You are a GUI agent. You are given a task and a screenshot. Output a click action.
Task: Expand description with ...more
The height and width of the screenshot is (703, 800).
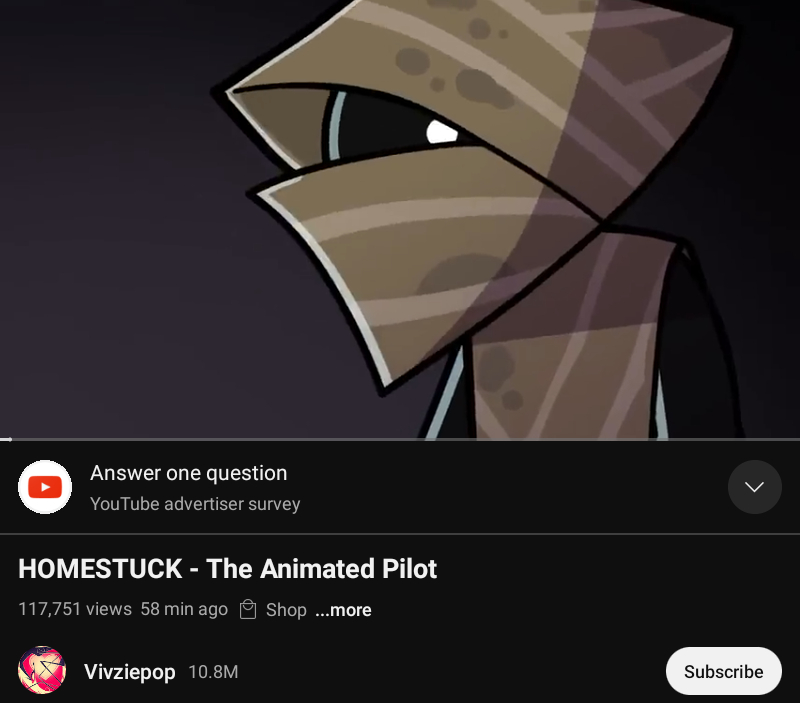(x=343, y=610)
